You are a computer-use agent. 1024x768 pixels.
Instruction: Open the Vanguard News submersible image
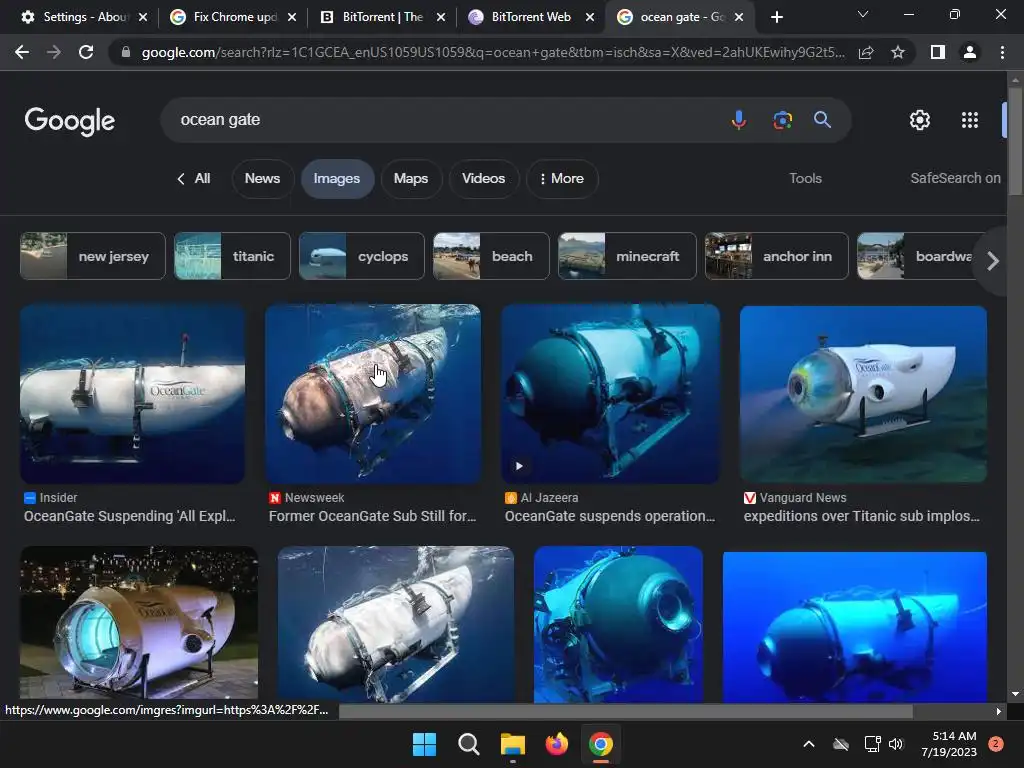click(x=863, y=394)
